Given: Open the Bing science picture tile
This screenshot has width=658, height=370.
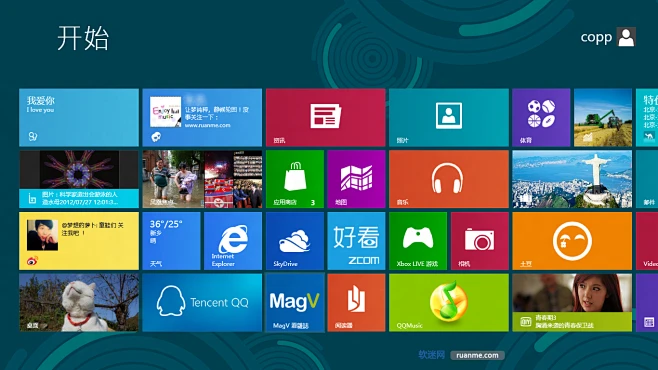Looking at the screenshot, I should pos(79,179).
